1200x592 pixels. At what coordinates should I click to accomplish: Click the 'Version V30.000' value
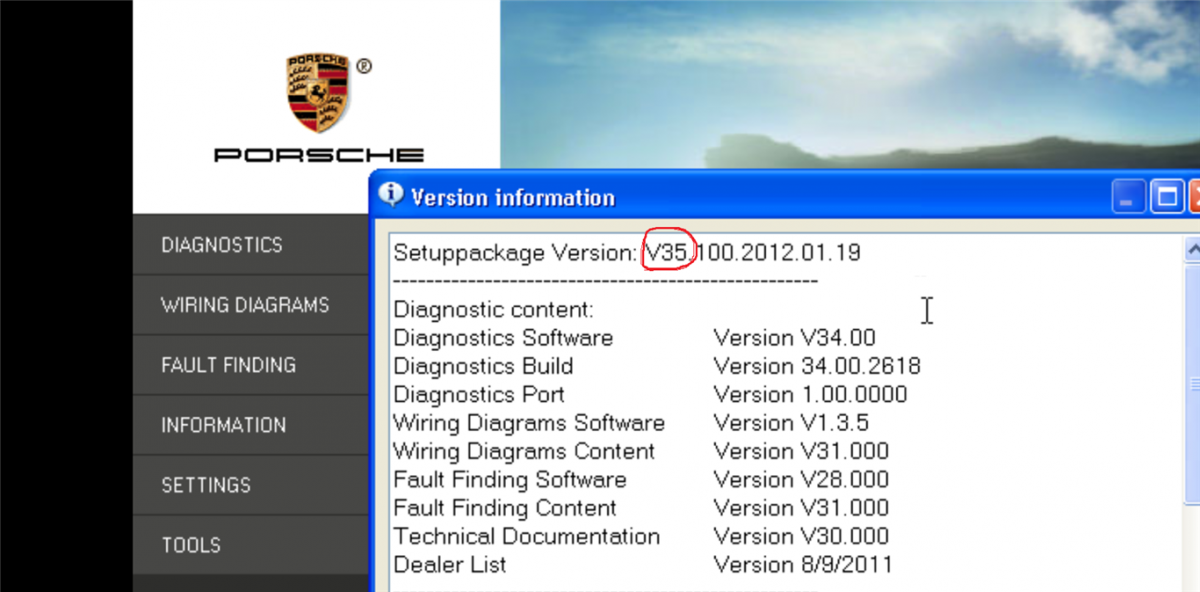click(x=801, y=536)
